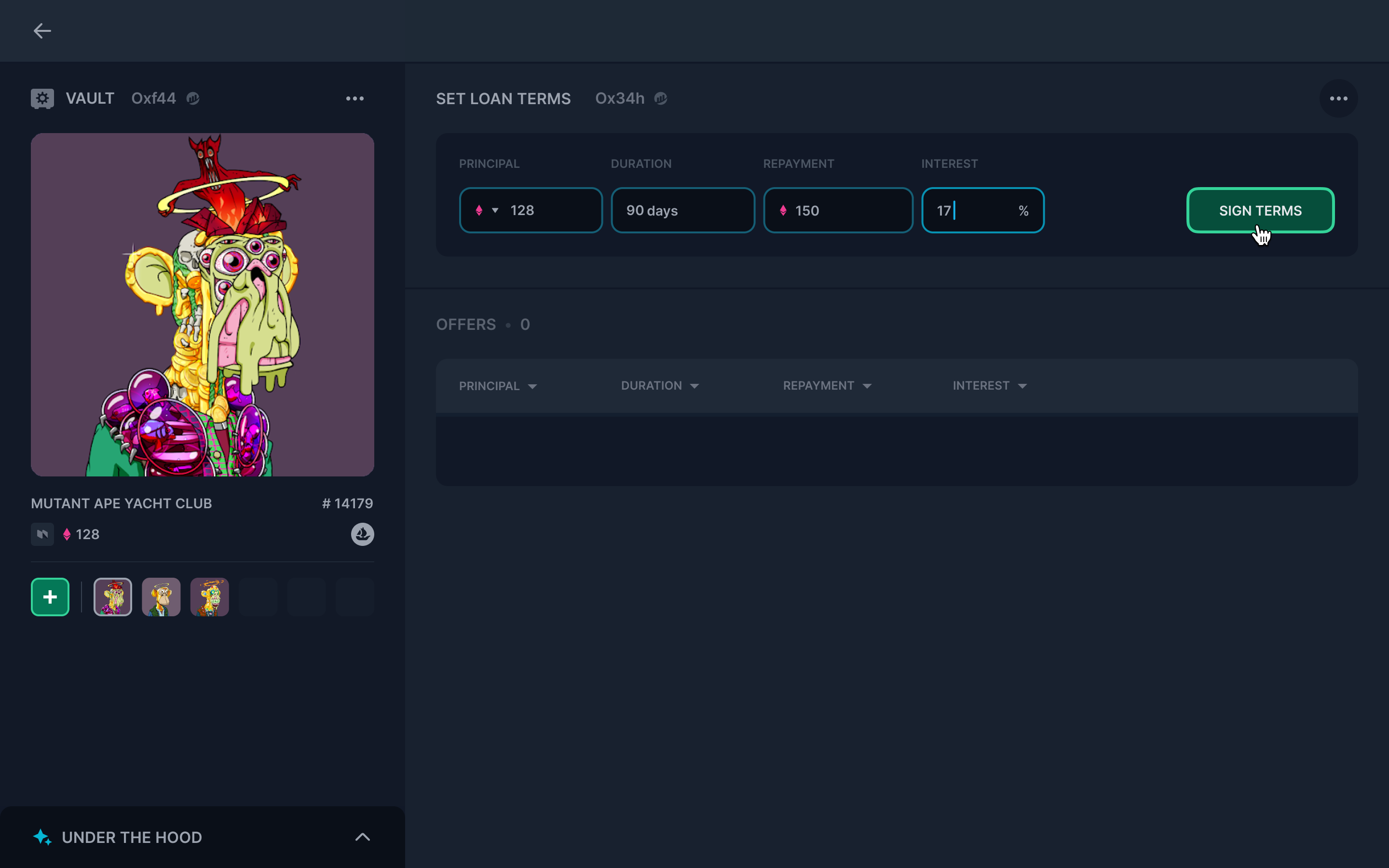Click the marketplace icon beside 128 price
This screenshot has height=868, width=1389.
click(42, 534)
